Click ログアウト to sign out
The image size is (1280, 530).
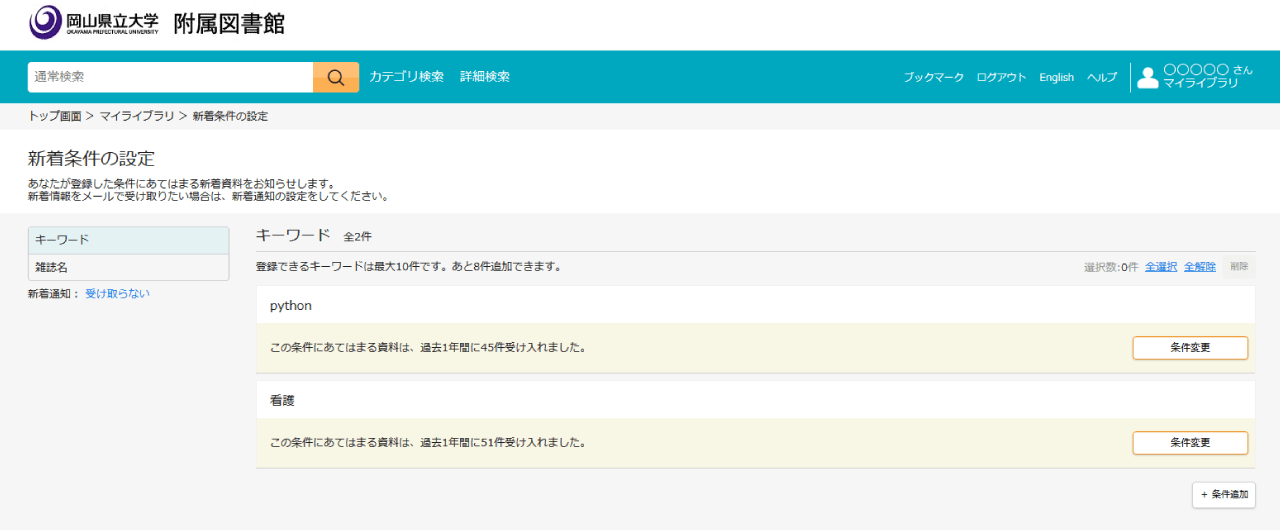tap(1001, 78)
